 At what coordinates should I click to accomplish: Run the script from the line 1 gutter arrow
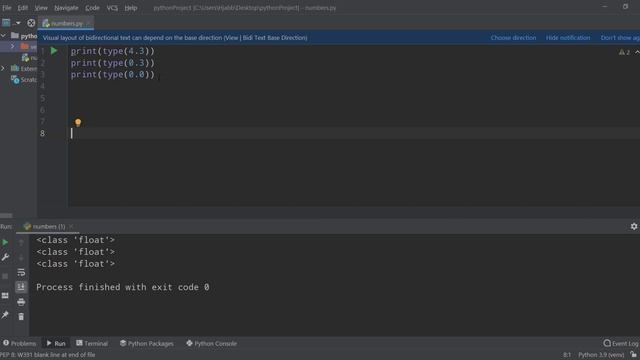tap(54, 51)
